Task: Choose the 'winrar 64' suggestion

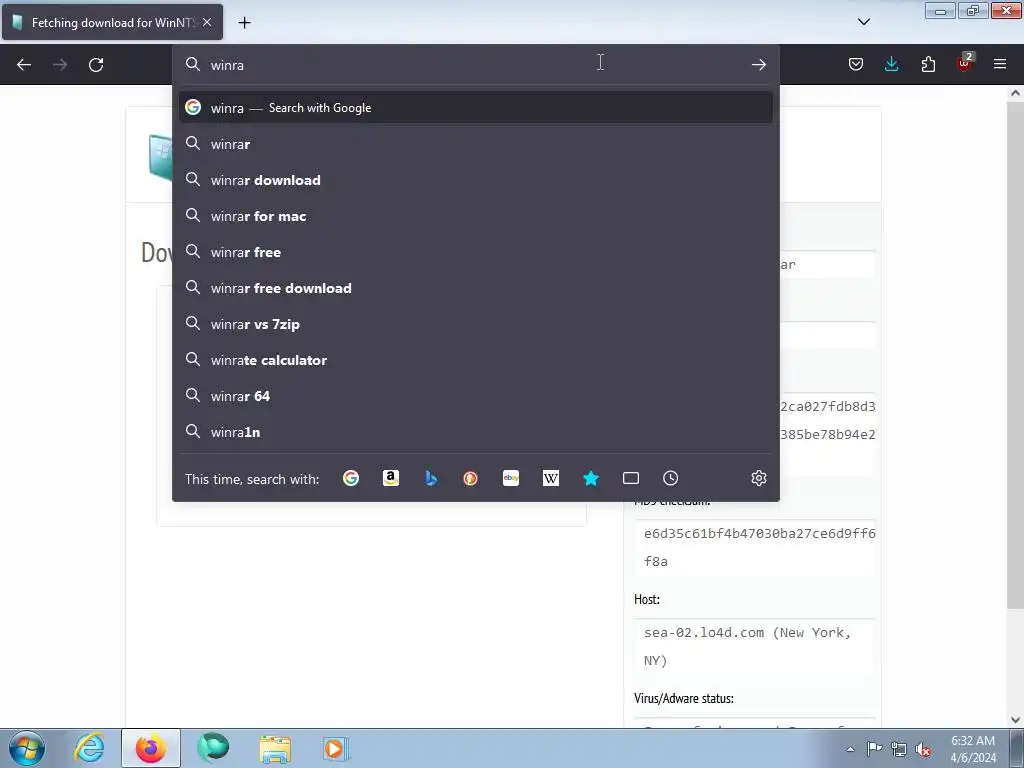Action: 475,396
